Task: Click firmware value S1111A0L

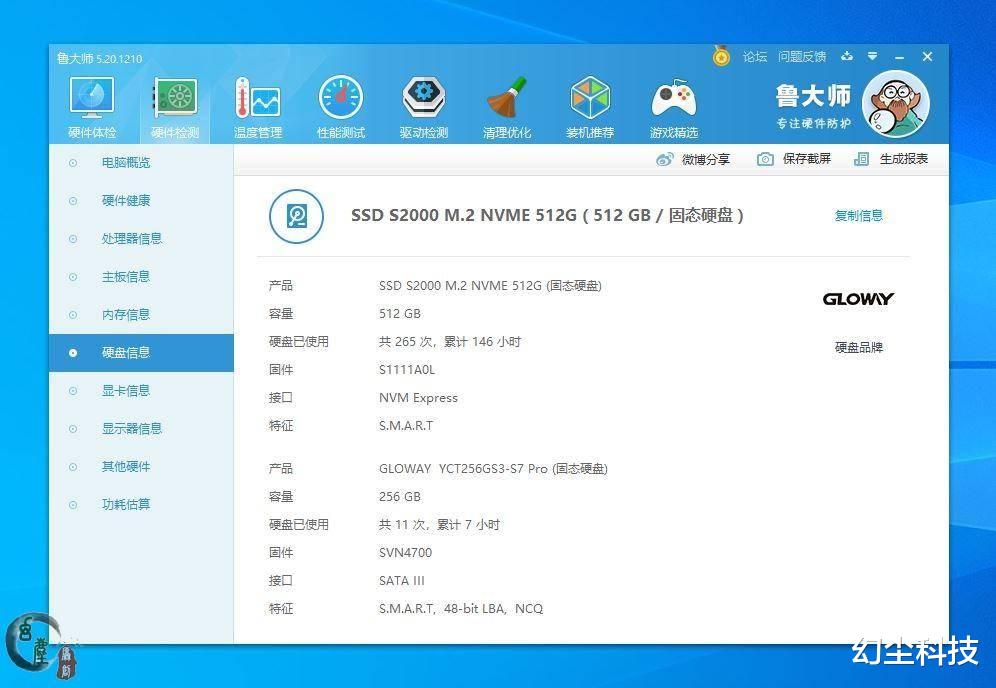Action: [x=407, y=370]
